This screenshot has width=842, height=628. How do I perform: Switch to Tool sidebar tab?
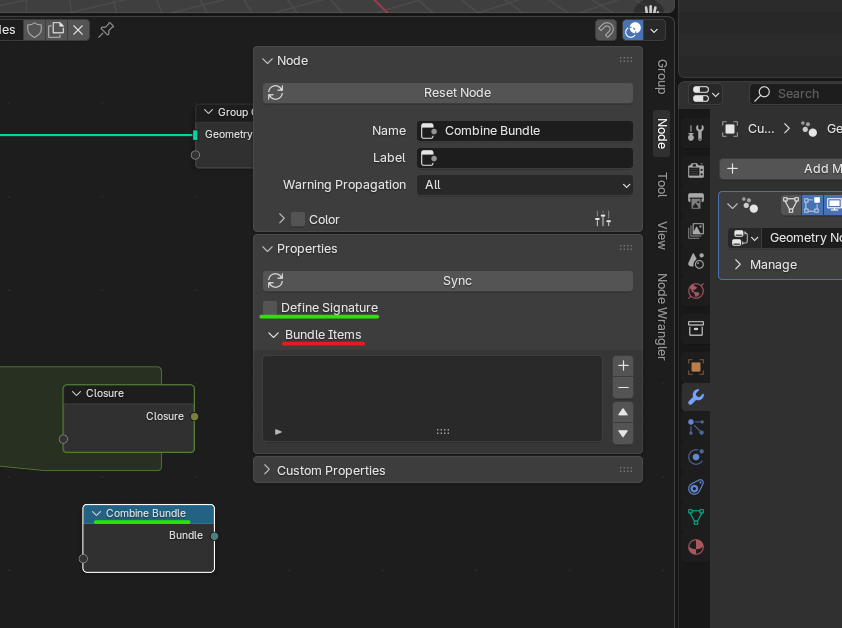point(662,185)
